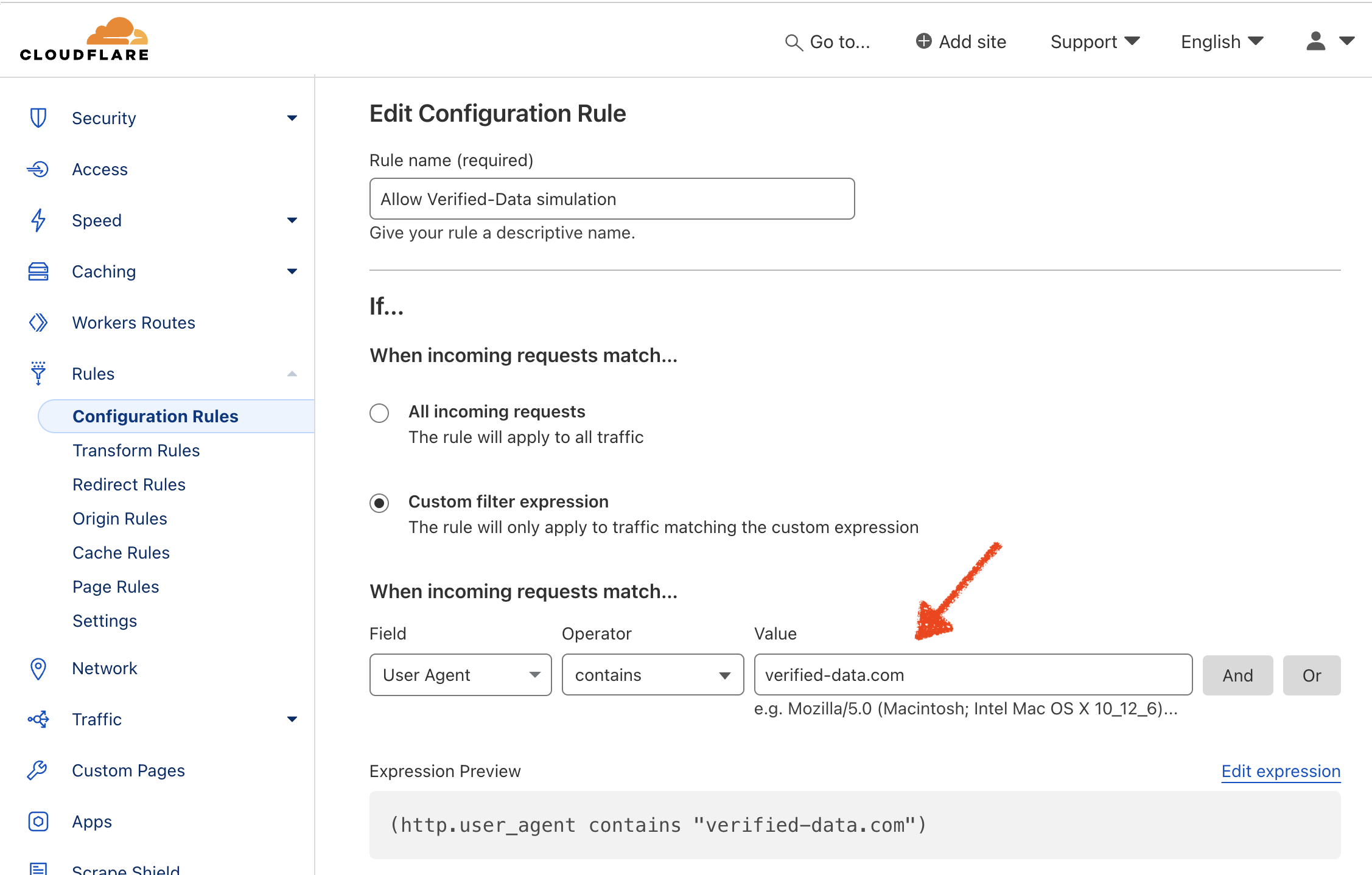1372x875 pixels.
Task: Open the contains operator dropdown
Action: (653, 675)
